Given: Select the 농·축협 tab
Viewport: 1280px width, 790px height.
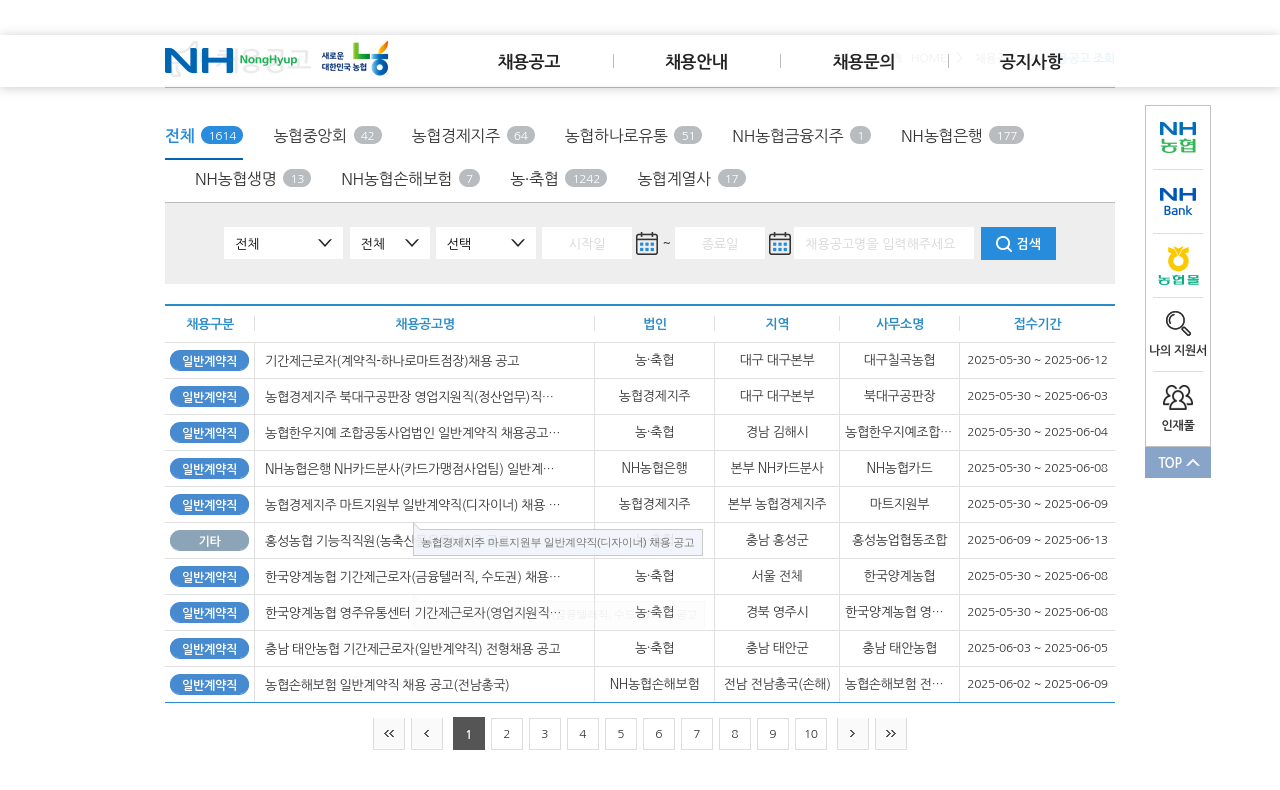Looking at the screenshot, I should click(x=558, y=178).
